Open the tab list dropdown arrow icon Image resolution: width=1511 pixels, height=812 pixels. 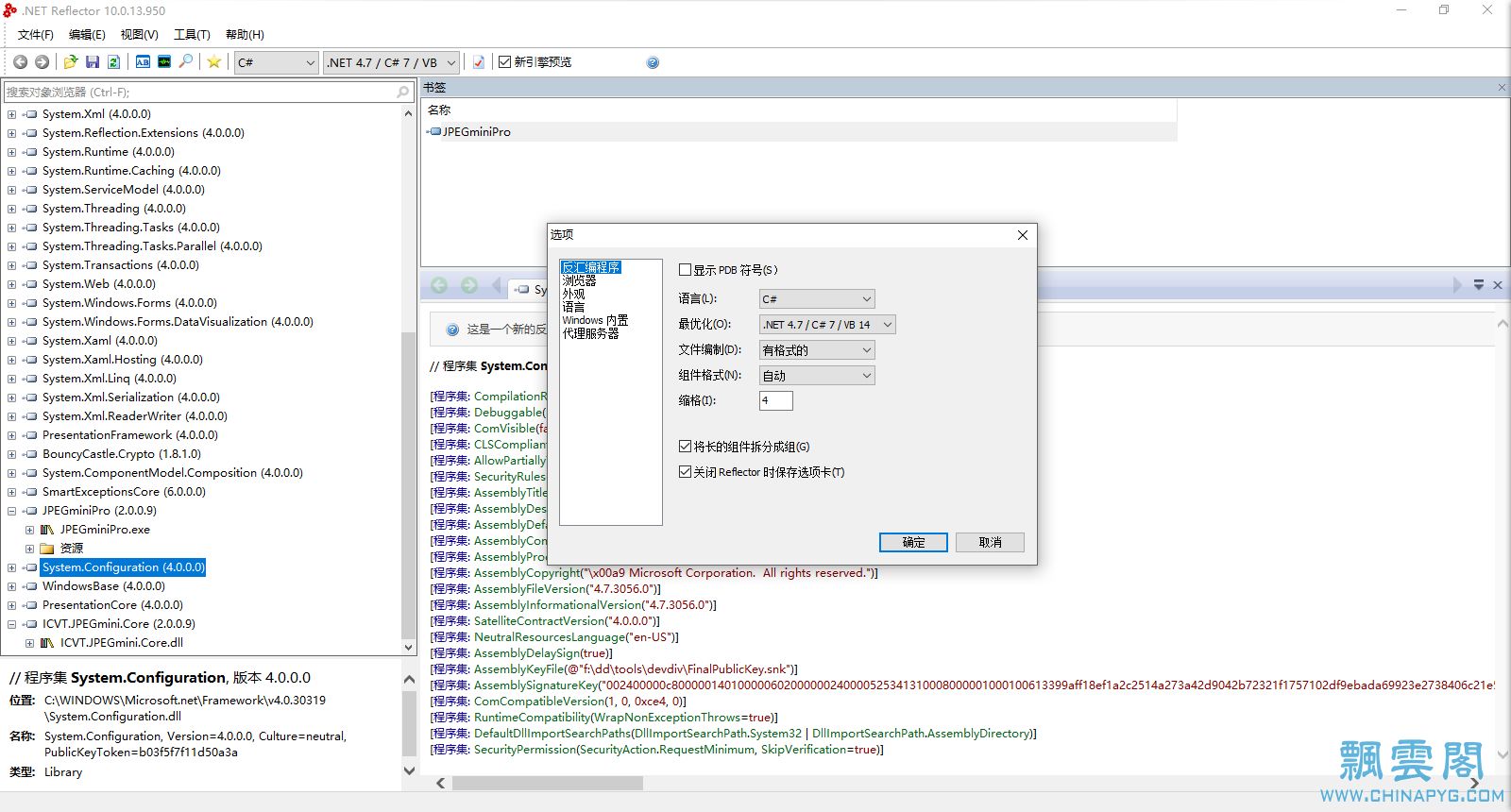(1479, 285)
